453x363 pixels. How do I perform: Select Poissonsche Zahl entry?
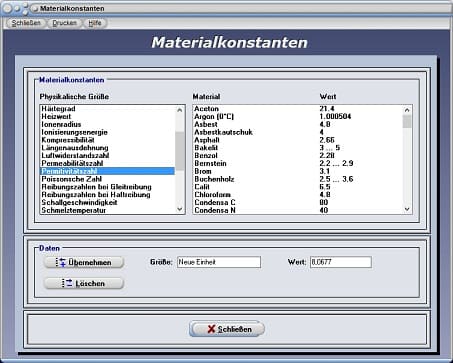click(x=107, y=179)
